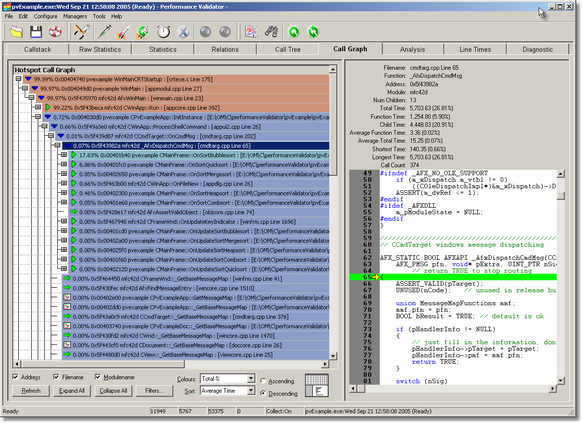
Task: Click the rocket launch icon
Action: [x=124, y=32]
